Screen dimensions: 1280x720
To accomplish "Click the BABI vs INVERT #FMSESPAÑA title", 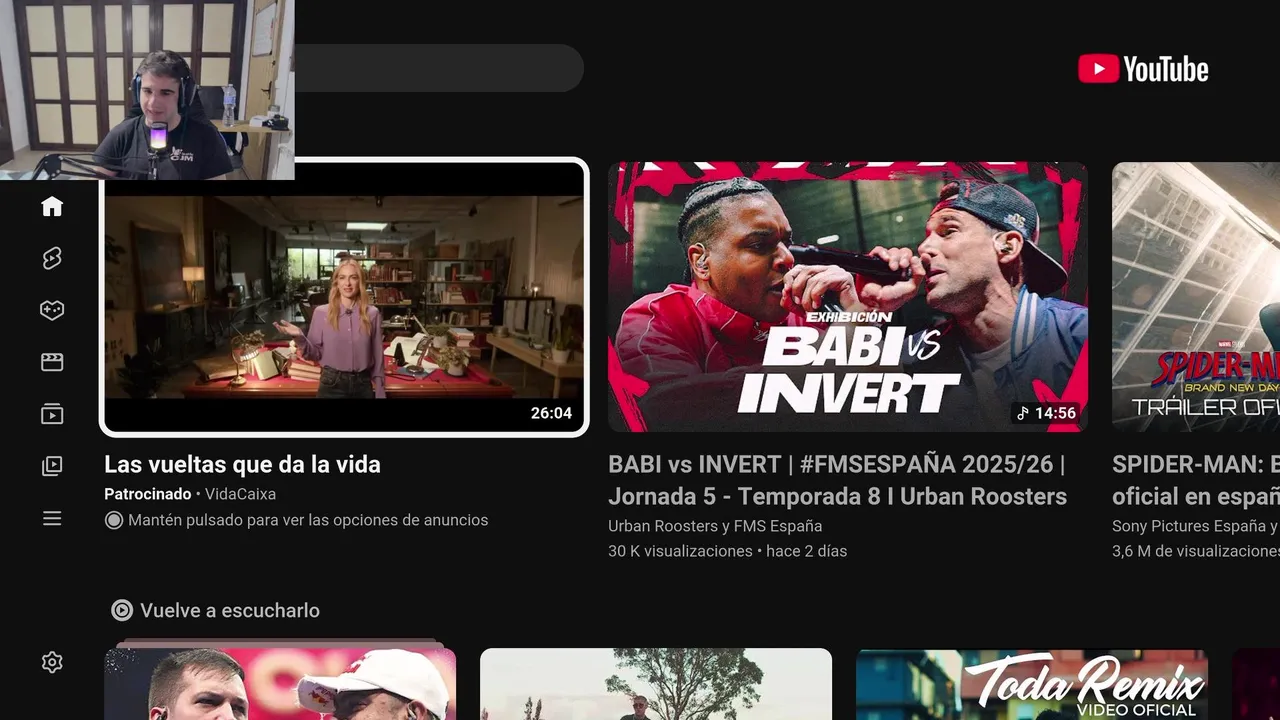I will coord(838,480).
